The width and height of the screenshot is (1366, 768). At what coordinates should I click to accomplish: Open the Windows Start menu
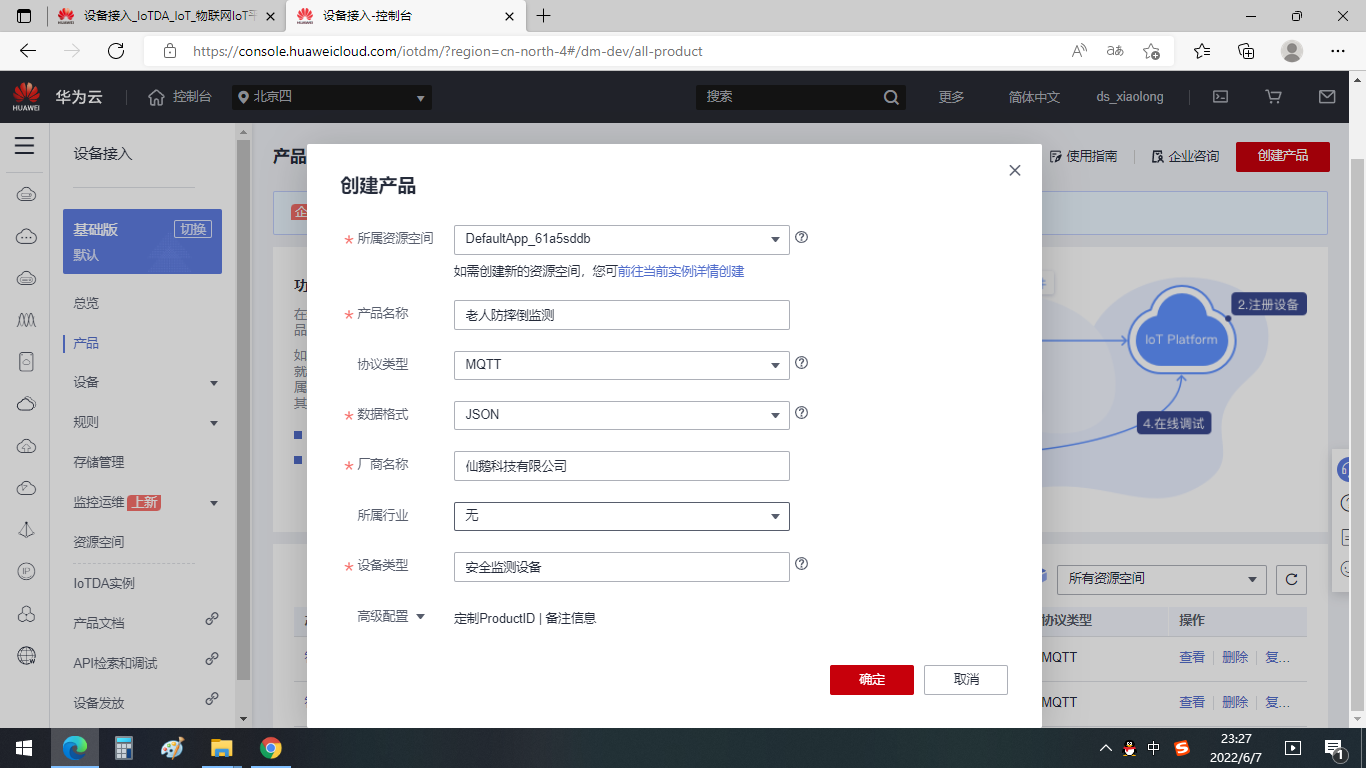click(24, 748)
